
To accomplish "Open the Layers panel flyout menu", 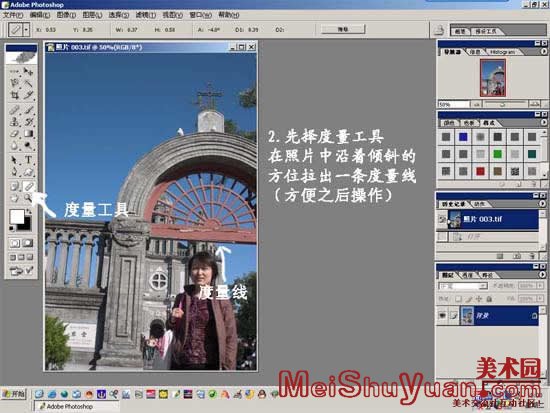I will click(542, 275).
